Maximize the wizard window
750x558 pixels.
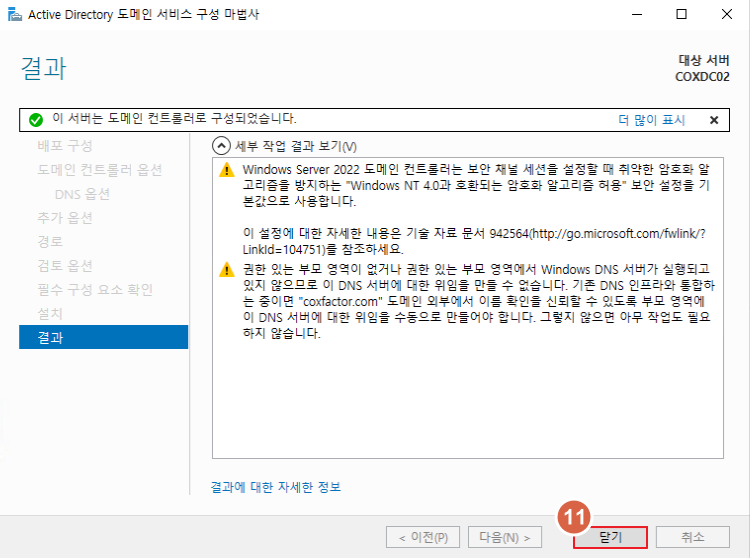point(681,14)
